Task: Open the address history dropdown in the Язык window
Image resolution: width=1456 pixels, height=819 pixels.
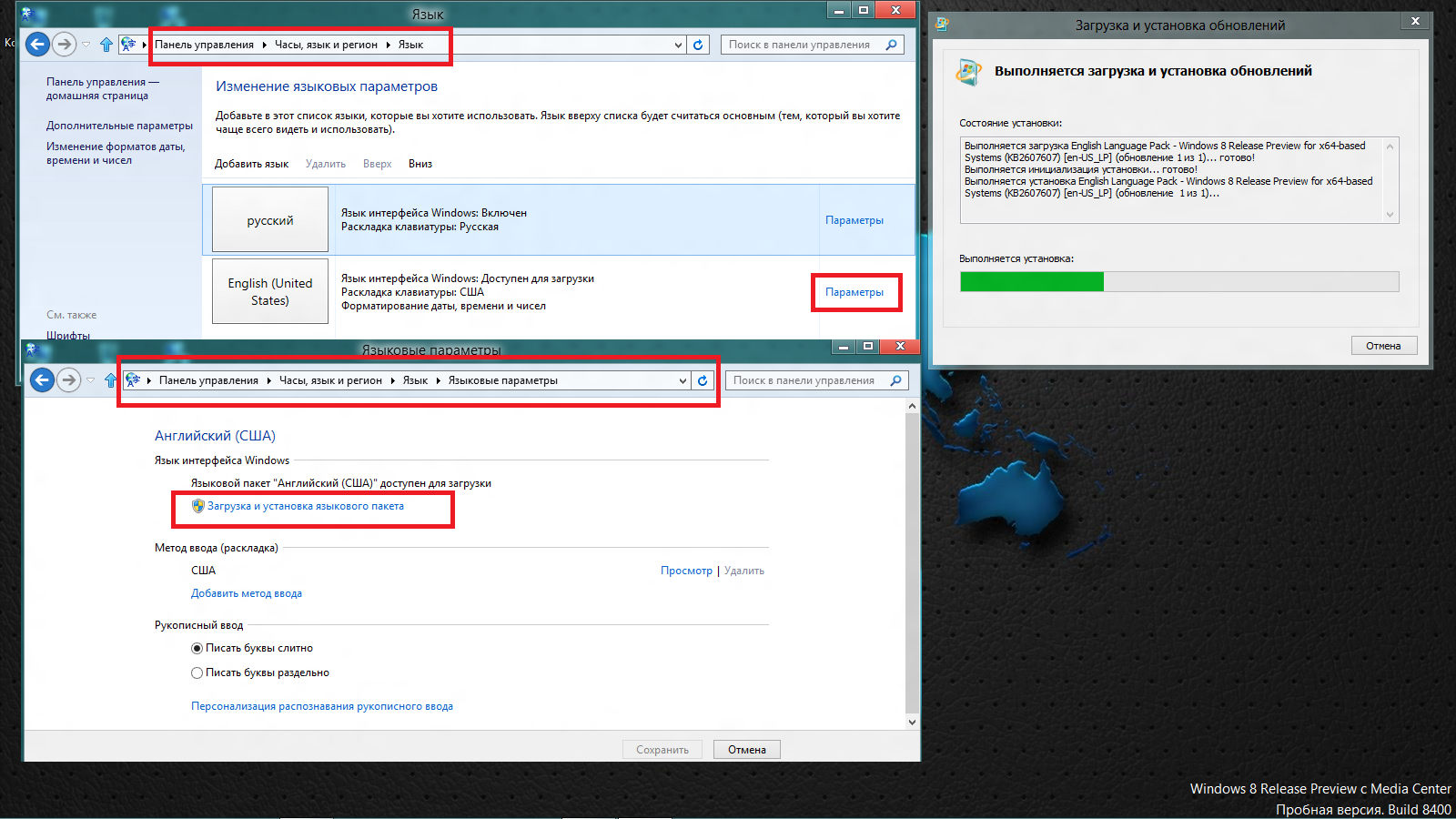Action: (678, 45)
